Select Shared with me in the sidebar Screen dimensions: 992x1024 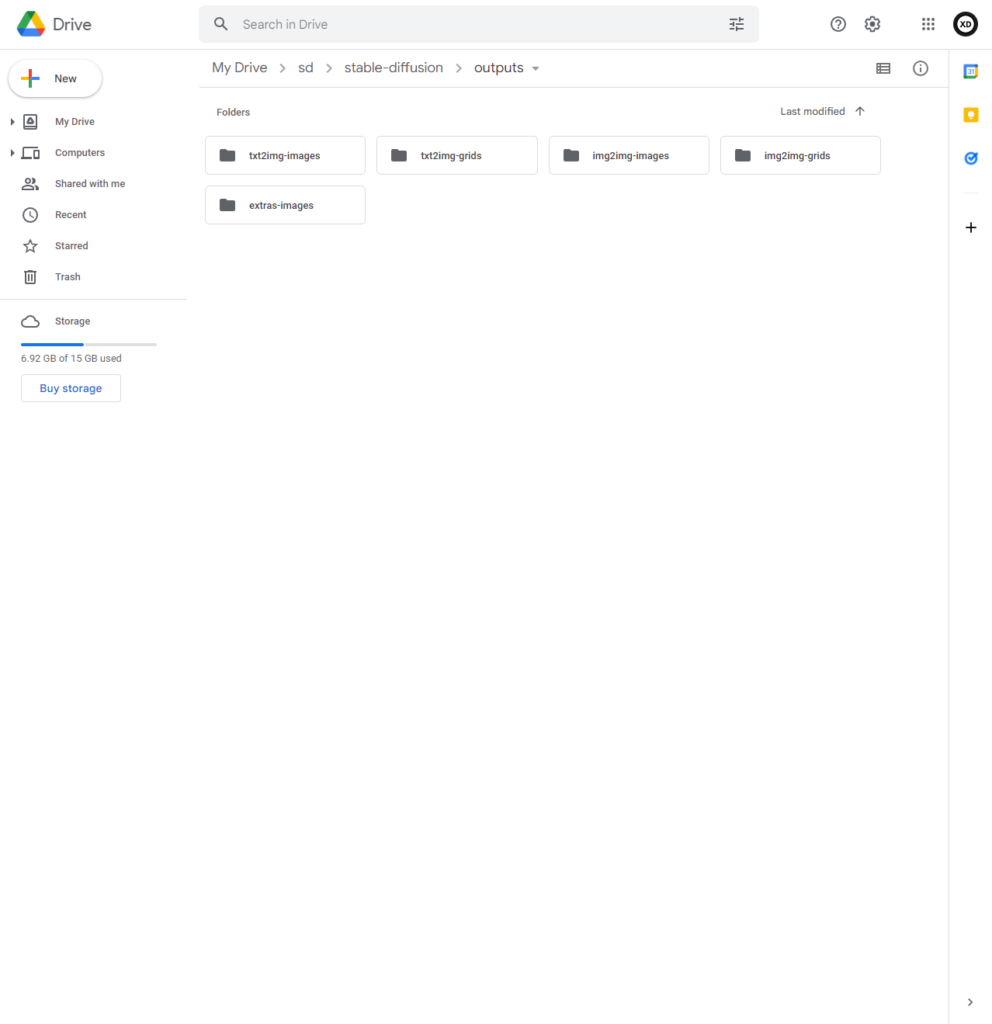click(x=90, y=183)
